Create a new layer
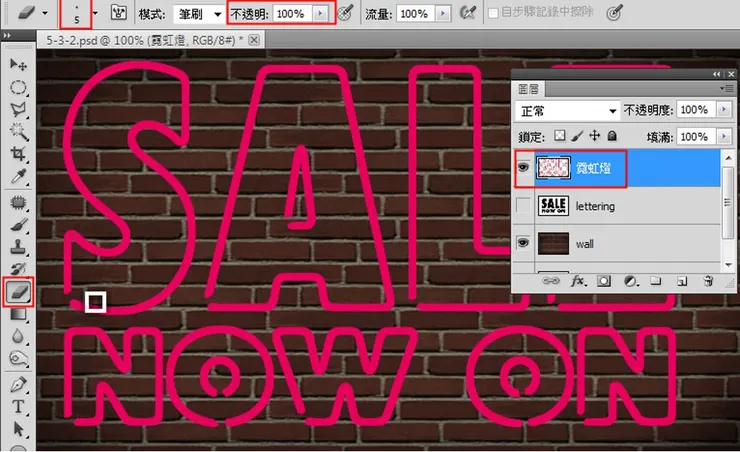This screenshot has width=740, height=452. [x=682, y=281]
